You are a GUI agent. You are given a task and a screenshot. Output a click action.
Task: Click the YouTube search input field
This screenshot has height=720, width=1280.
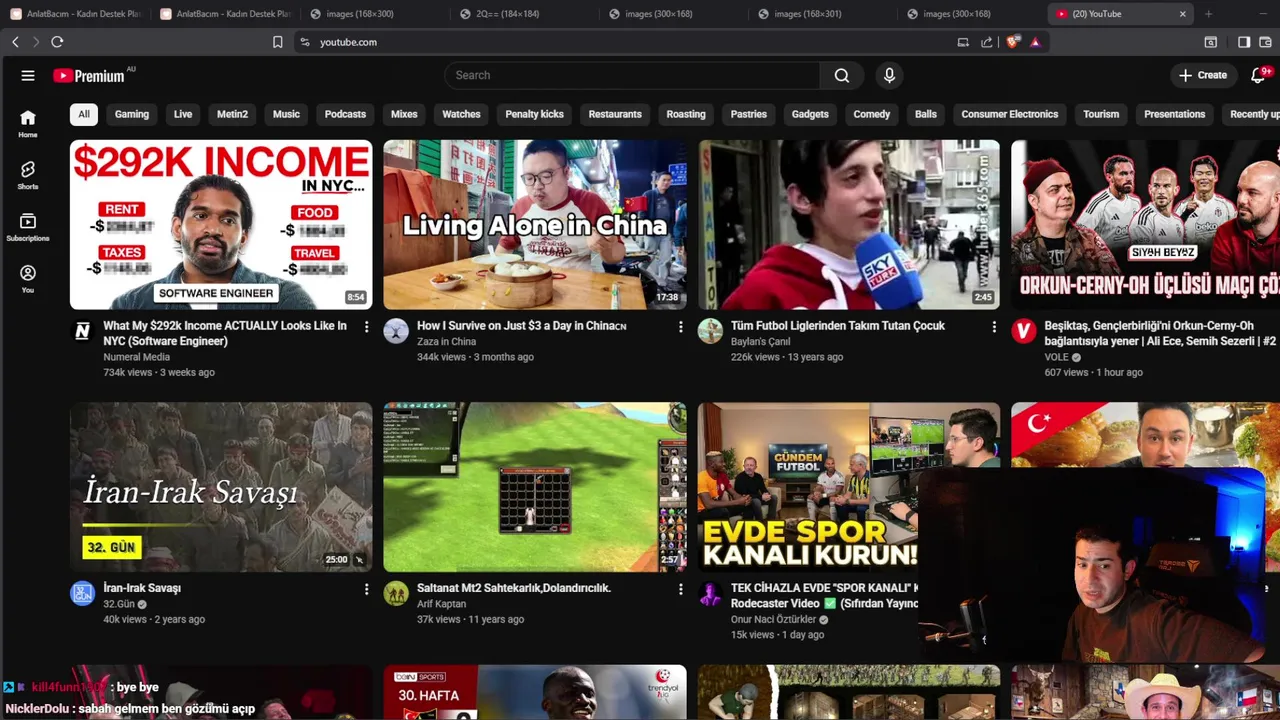632,75
